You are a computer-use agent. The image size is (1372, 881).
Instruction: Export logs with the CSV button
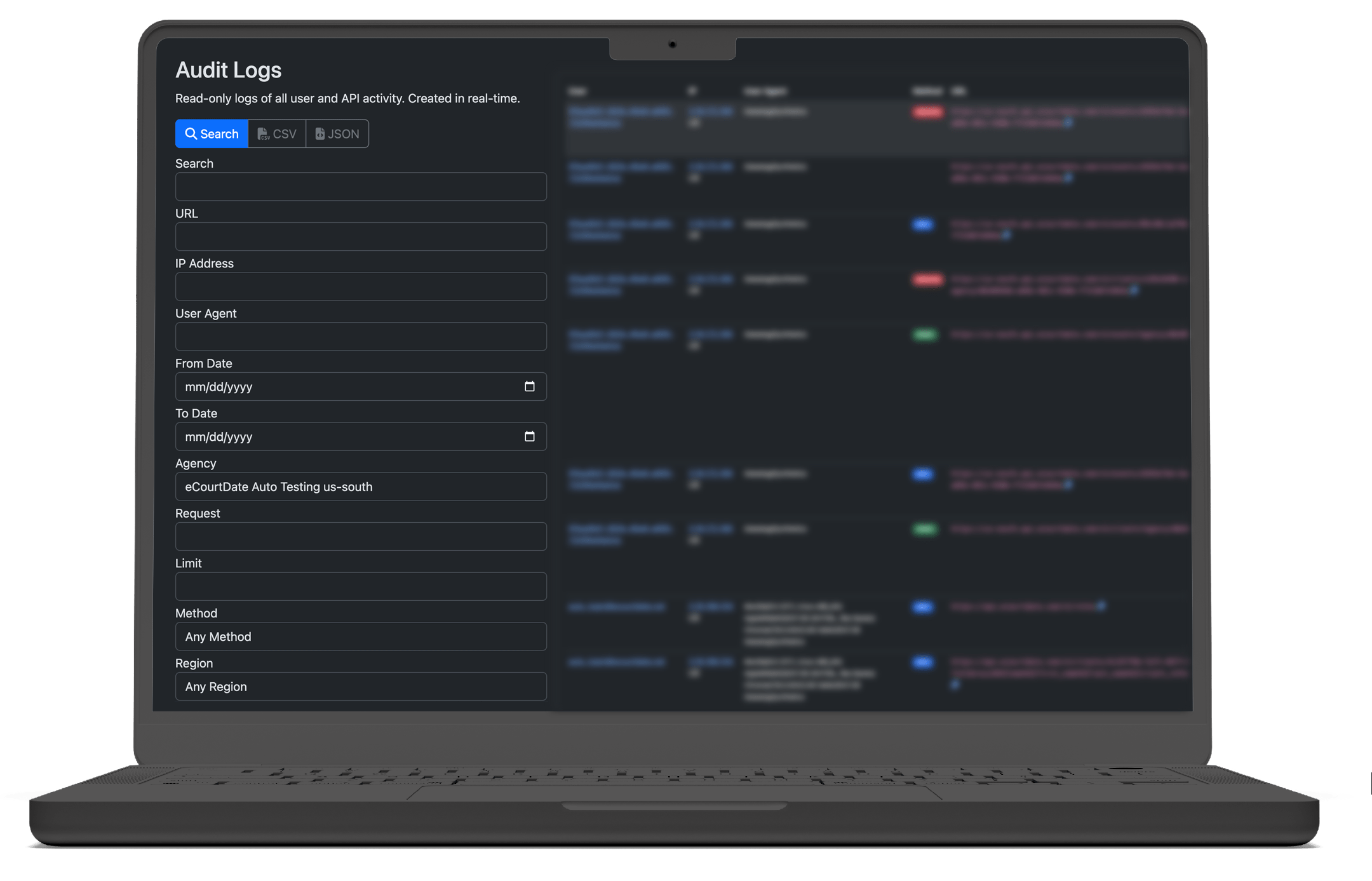tap(277, 133)
